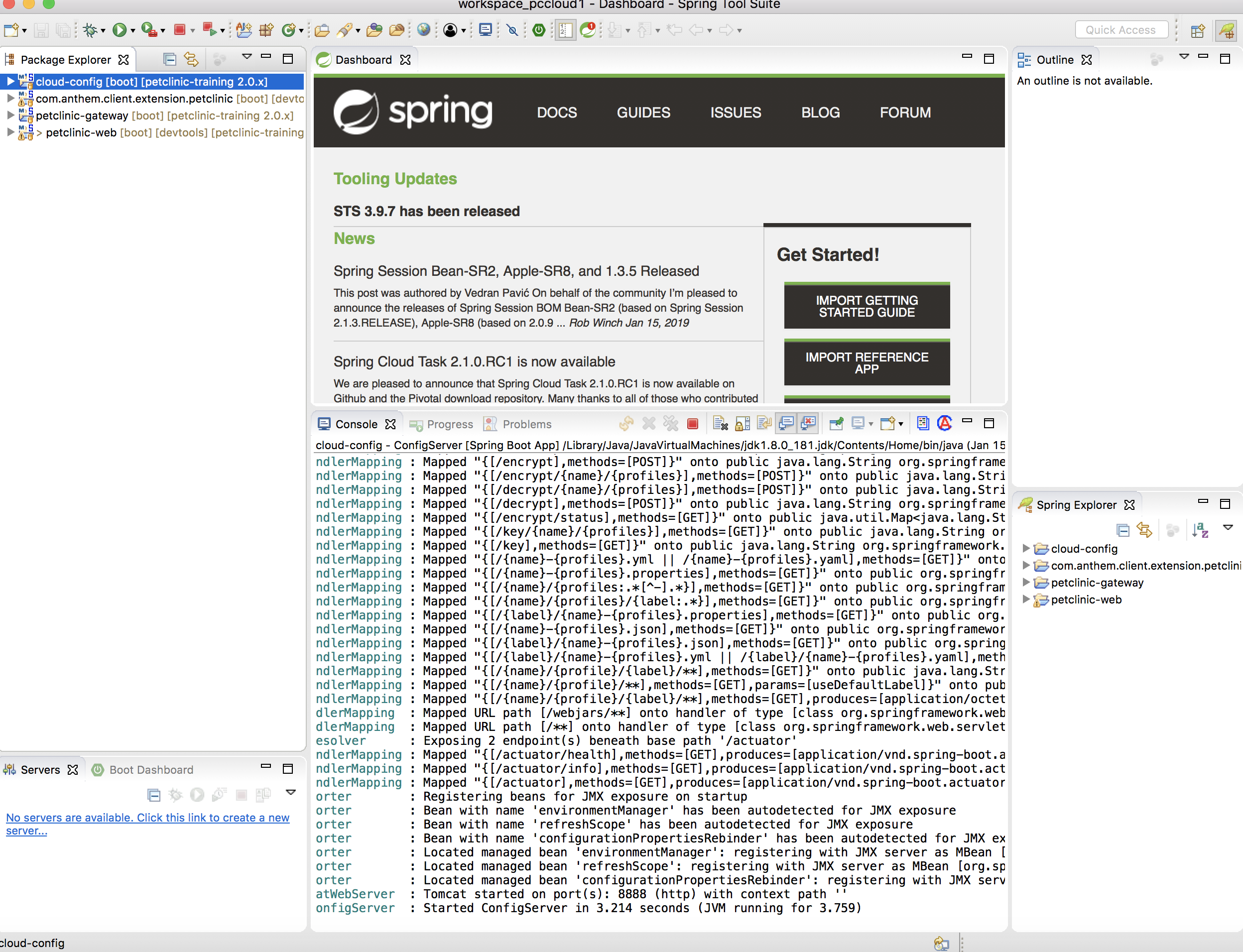The image size is (1243, 952).
Task: Click the monitor console icon in main toolbar
Action: [x=485, y=29]
